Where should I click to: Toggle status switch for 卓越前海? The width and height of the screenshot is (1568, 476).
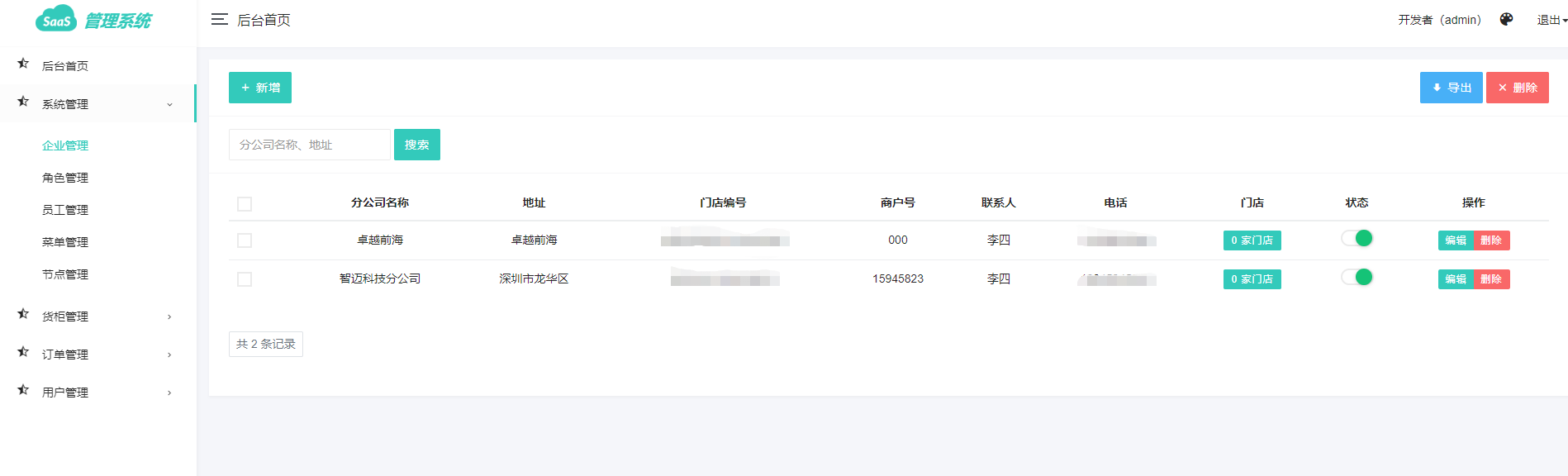(1357, 239)
